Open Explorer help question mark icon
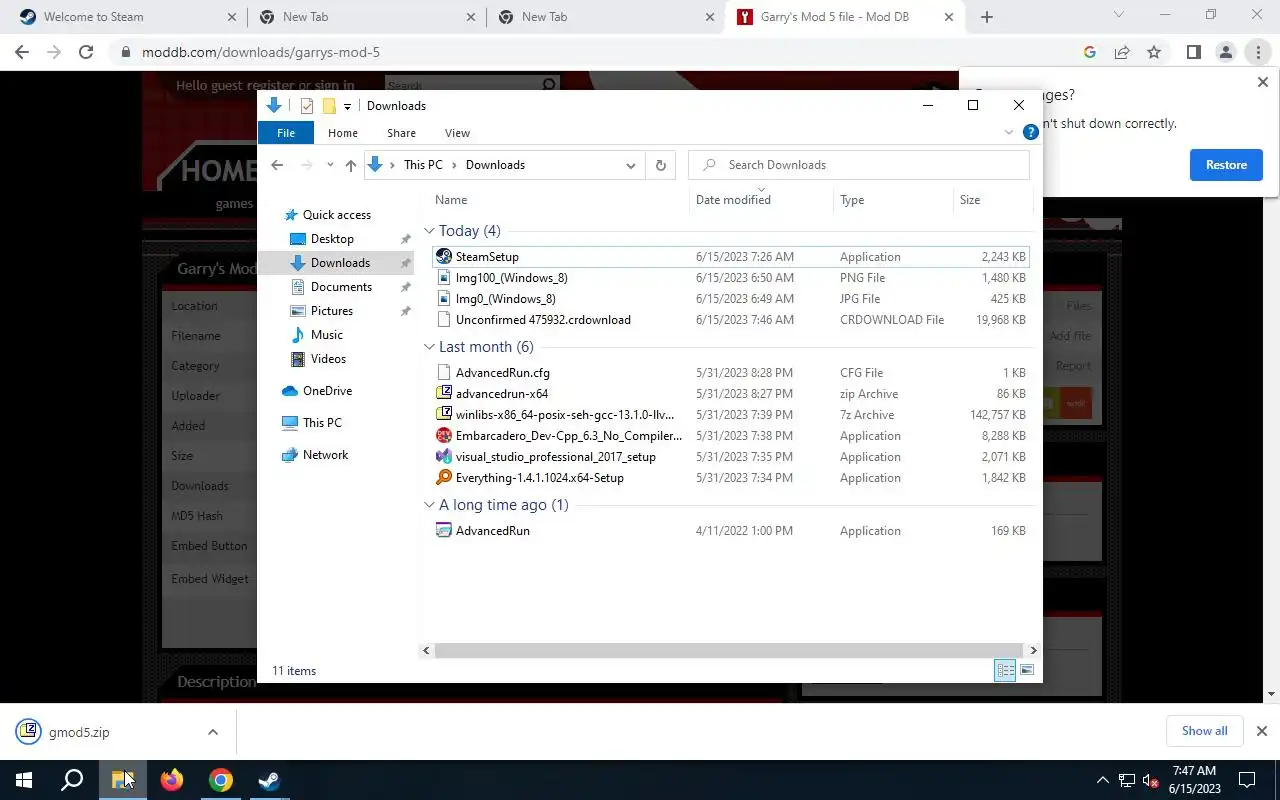Screen dimensions: 1280x800 (1031, 133)
